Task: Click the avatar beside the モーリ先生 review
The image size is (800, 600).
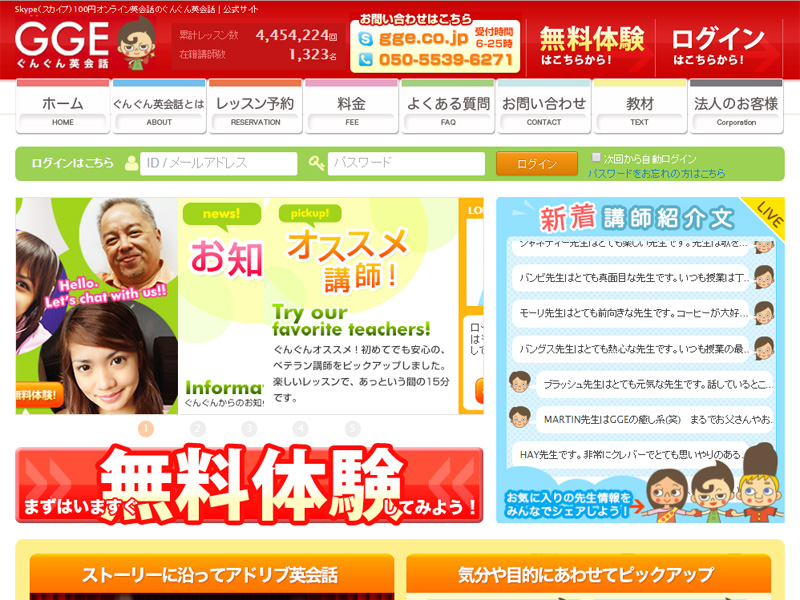Action: (764, 313)
